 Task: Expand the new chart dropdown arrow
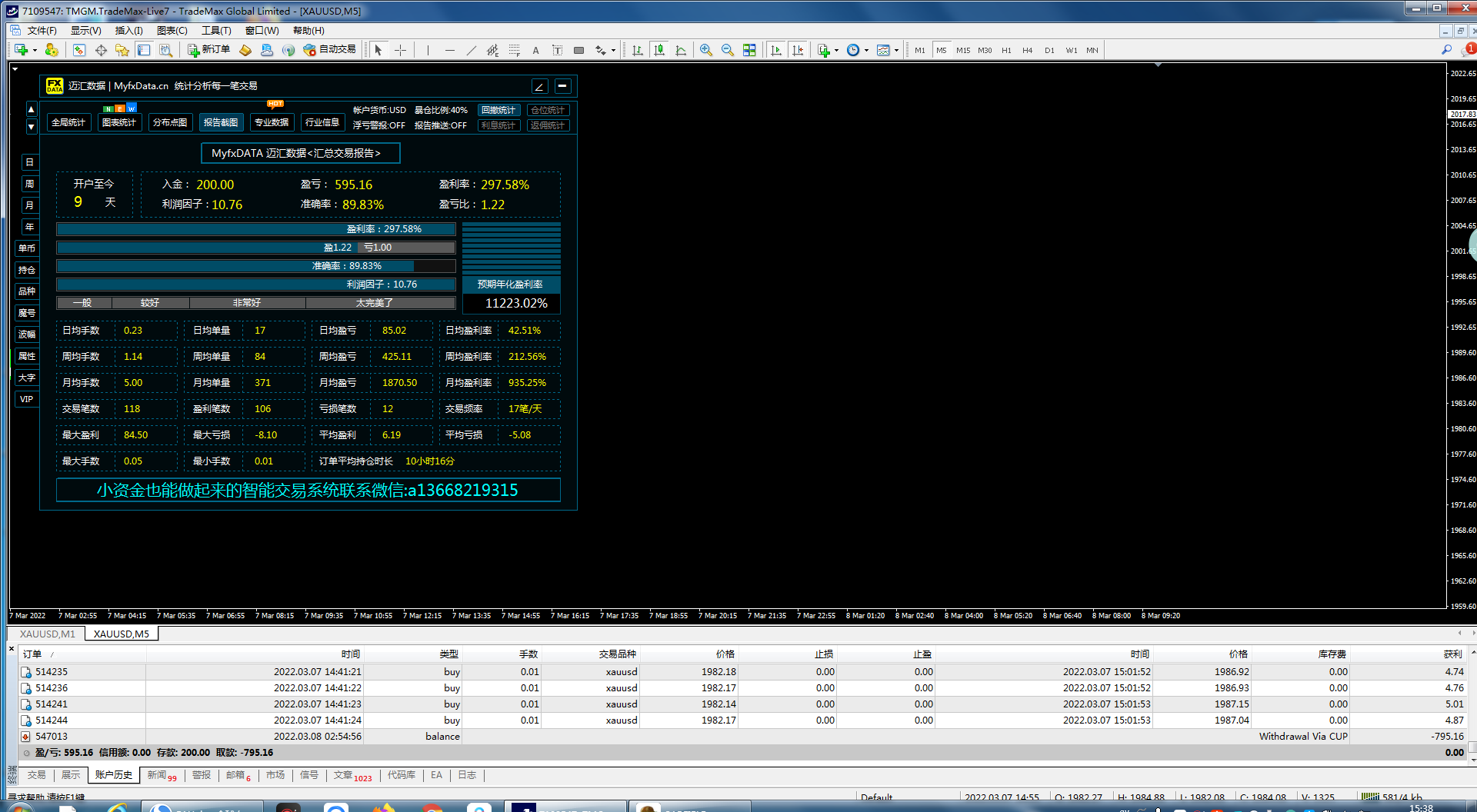(x=35, y=51)
